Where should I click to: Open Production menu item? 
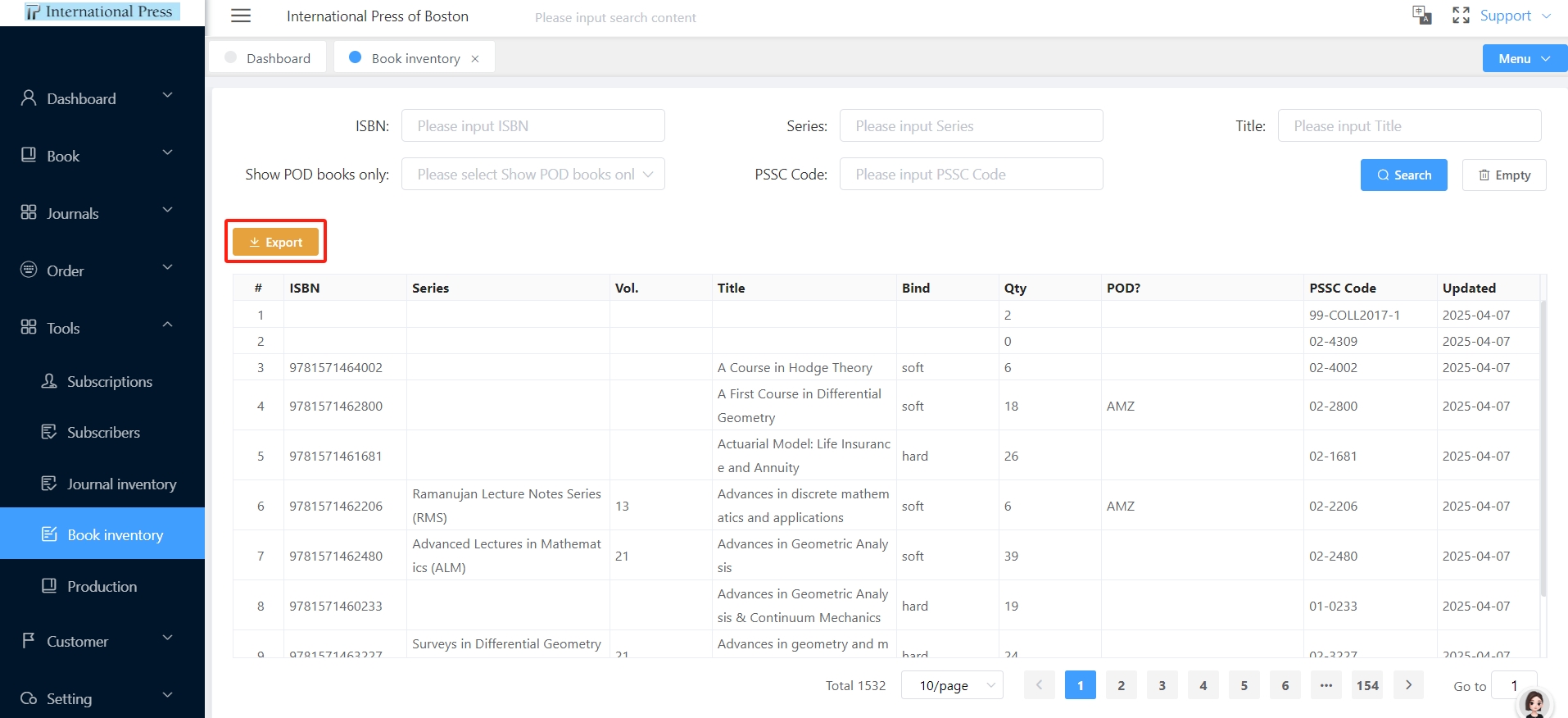[102, 587]
